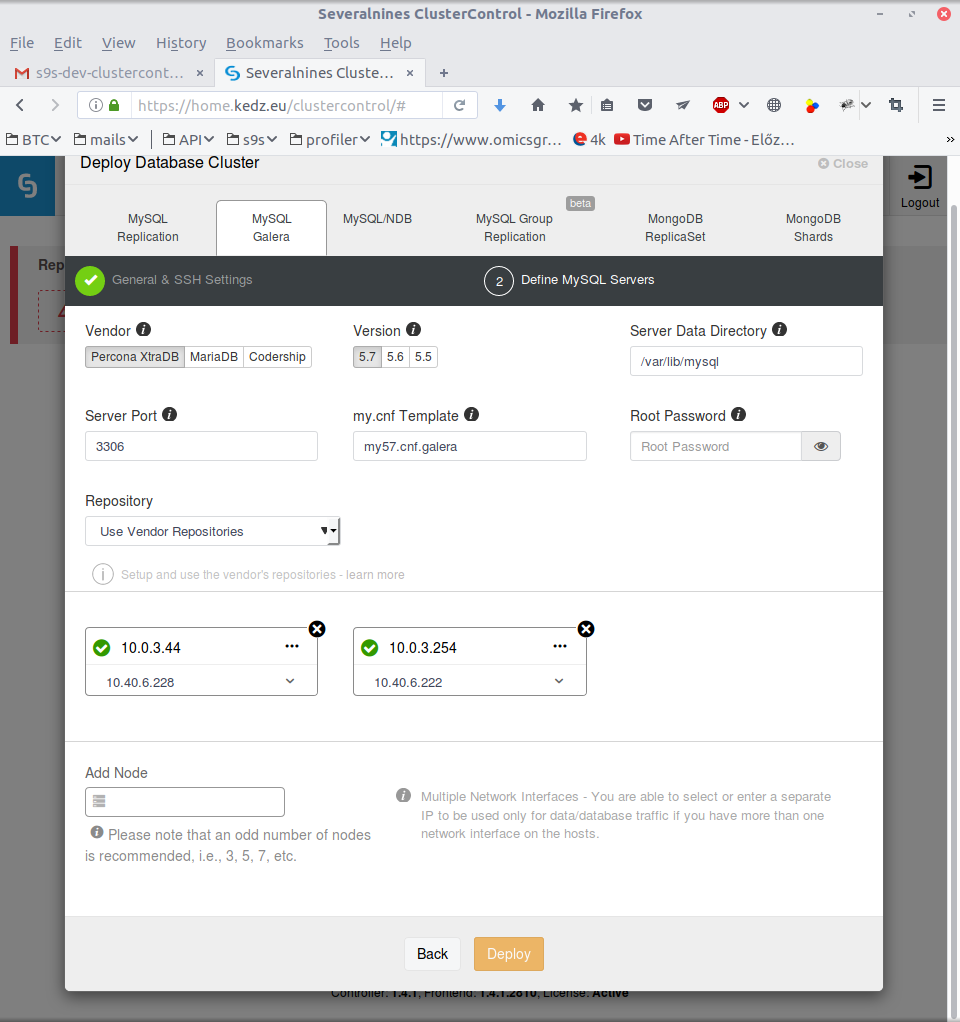
Task: Click the my.cnf Template field
Action: (x=470, y=446)
